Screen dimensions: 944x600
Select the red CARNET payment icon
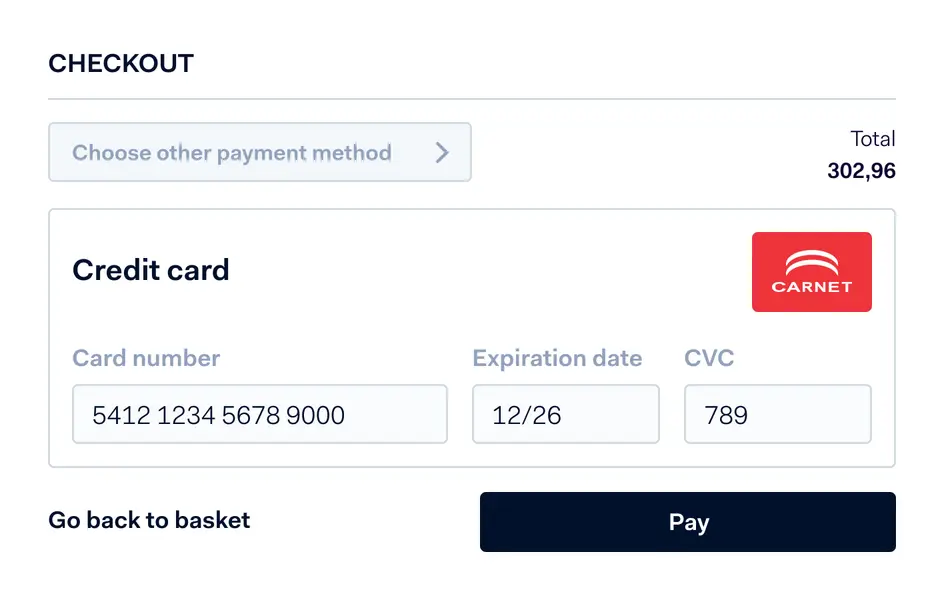811,271
